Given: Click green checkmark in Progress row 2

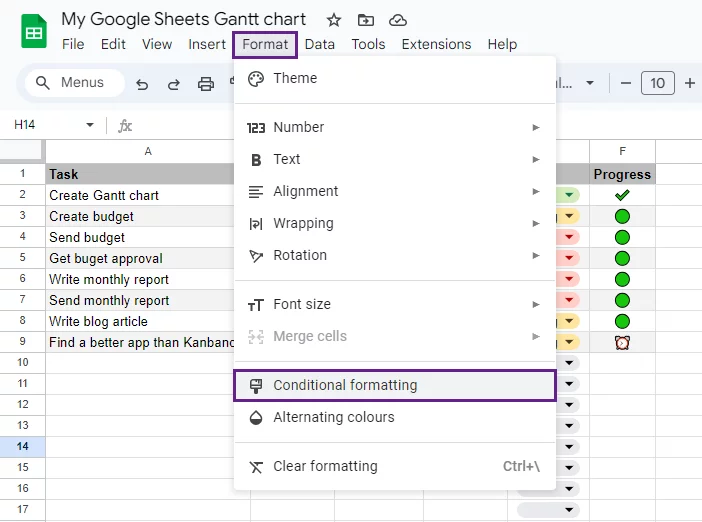Looking at the screenshot, I should coord(622,195).
